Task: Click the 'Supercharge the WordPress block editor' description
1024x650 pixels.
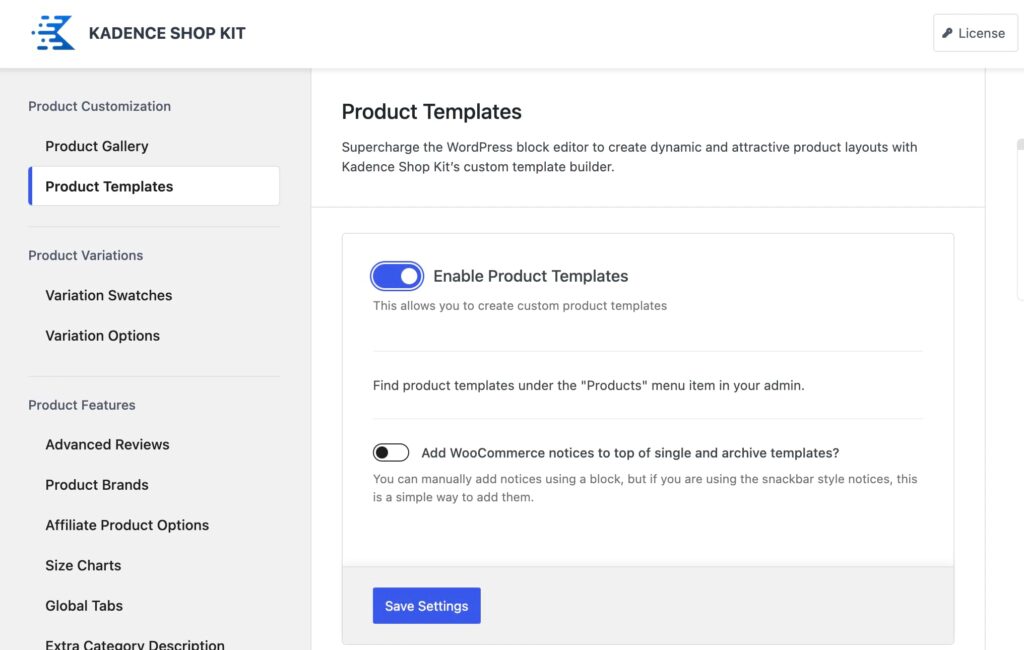Action: click(630, 157)
